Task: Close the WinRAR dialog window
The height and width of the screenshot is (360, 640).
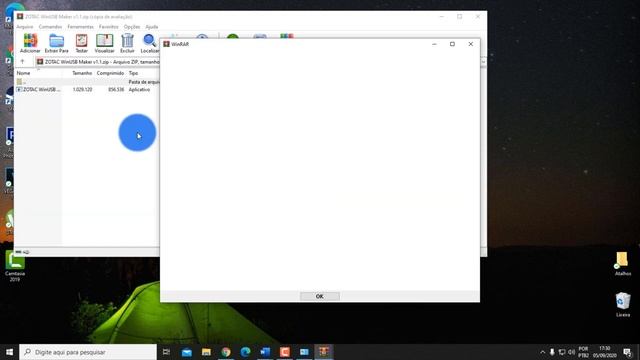Action: (471, 44)
